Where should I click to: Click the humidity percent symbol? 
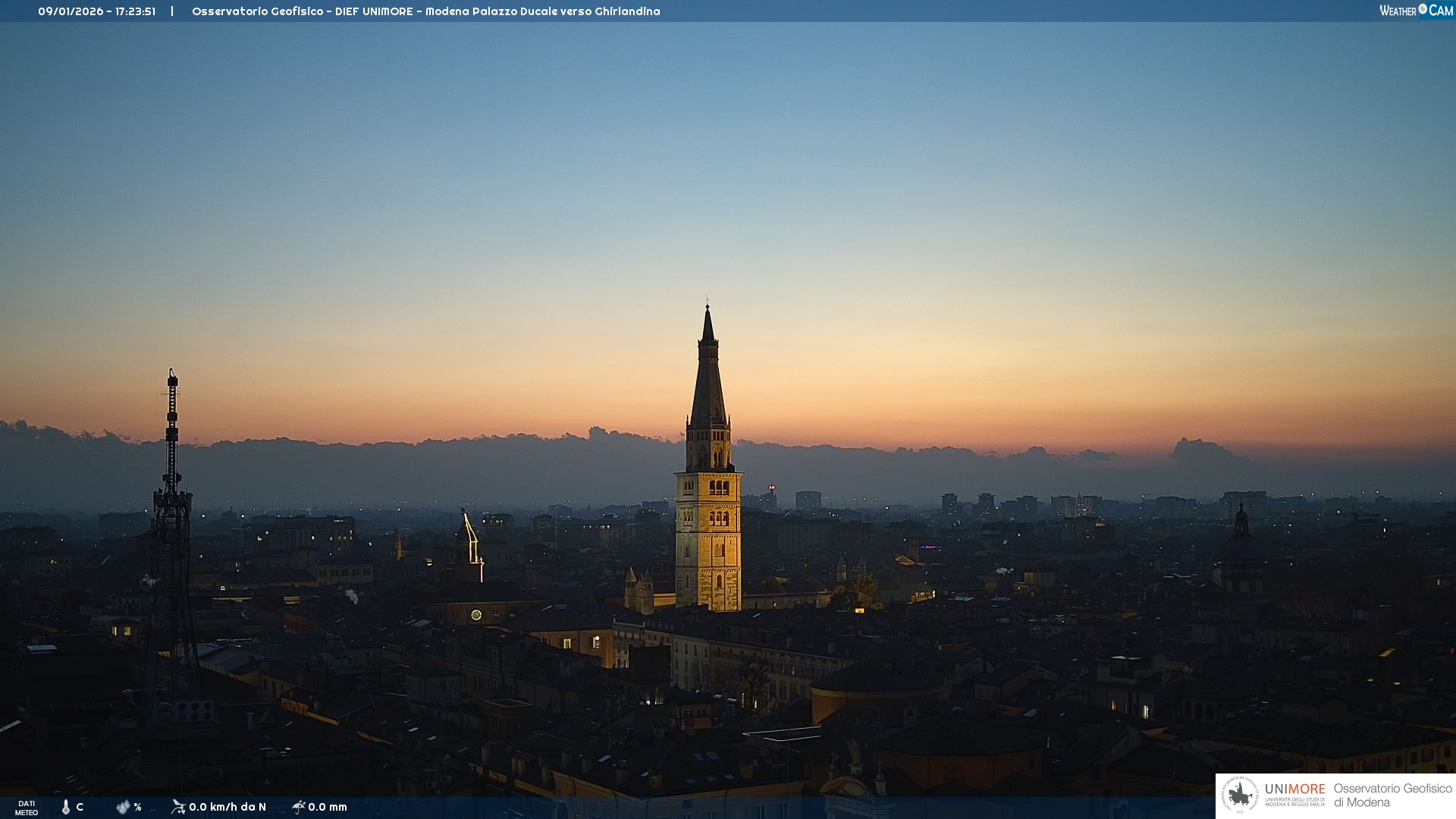tap(137, 808)
